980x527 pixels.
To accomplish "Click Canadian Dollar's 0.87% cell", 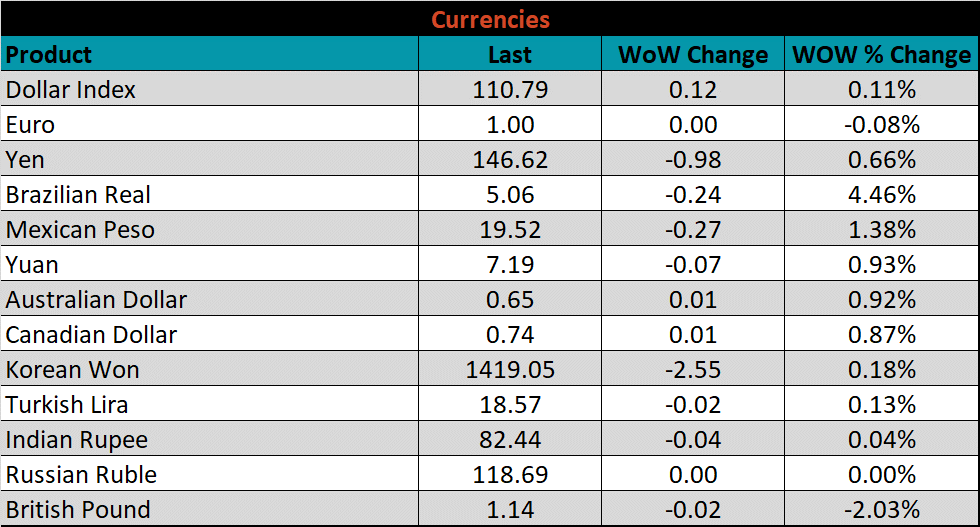I will (881, 335).
